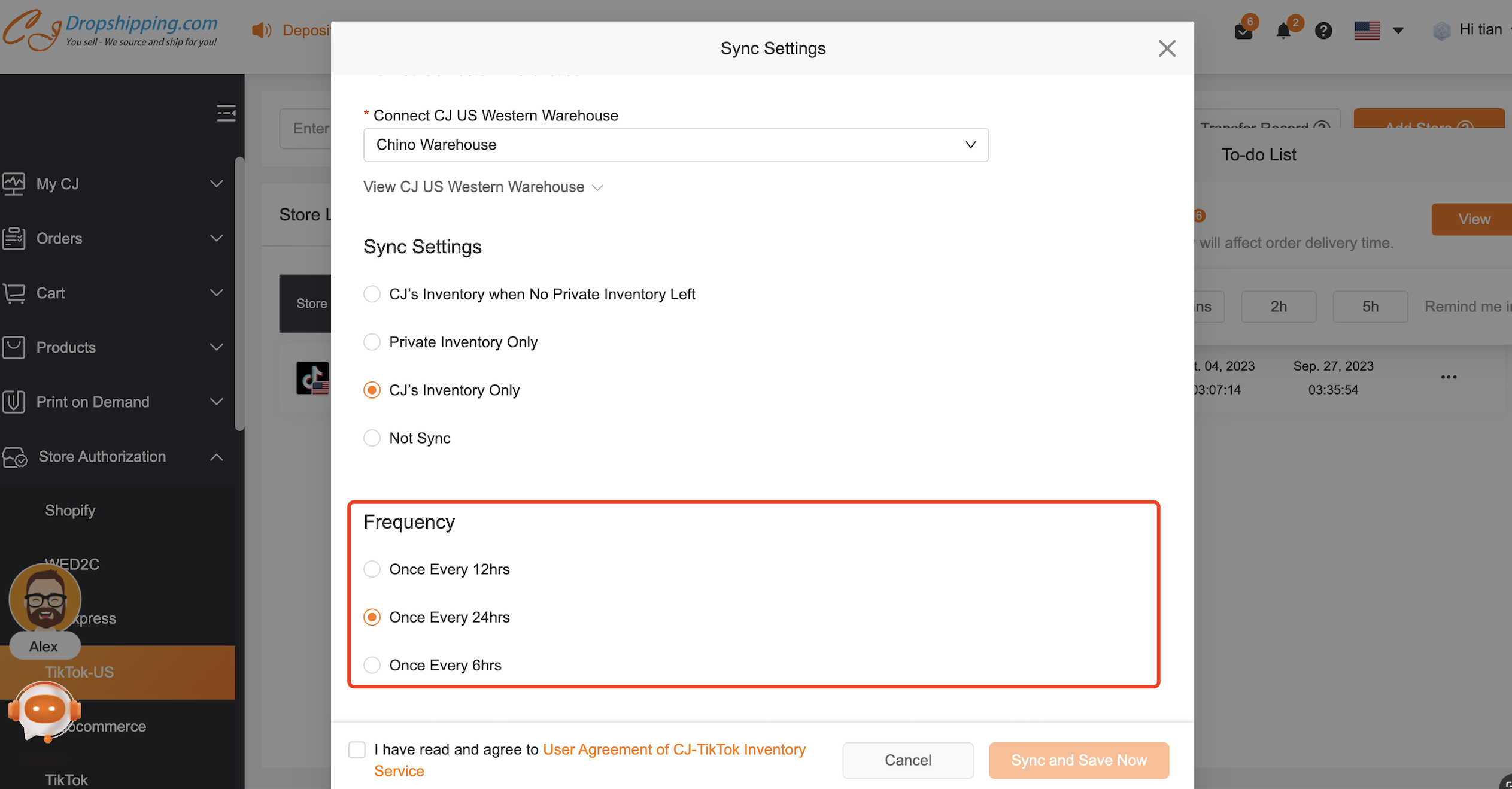Click the sidebar vertical scrollbar

click(x=239, y=293)
